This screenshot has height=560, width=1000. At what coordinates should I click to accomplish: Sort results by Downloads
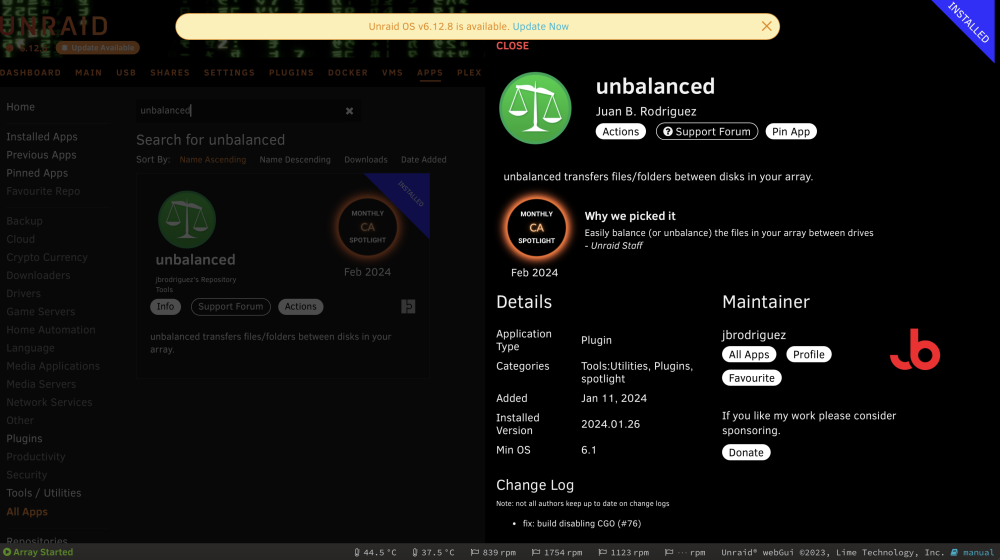pos(365,159)
